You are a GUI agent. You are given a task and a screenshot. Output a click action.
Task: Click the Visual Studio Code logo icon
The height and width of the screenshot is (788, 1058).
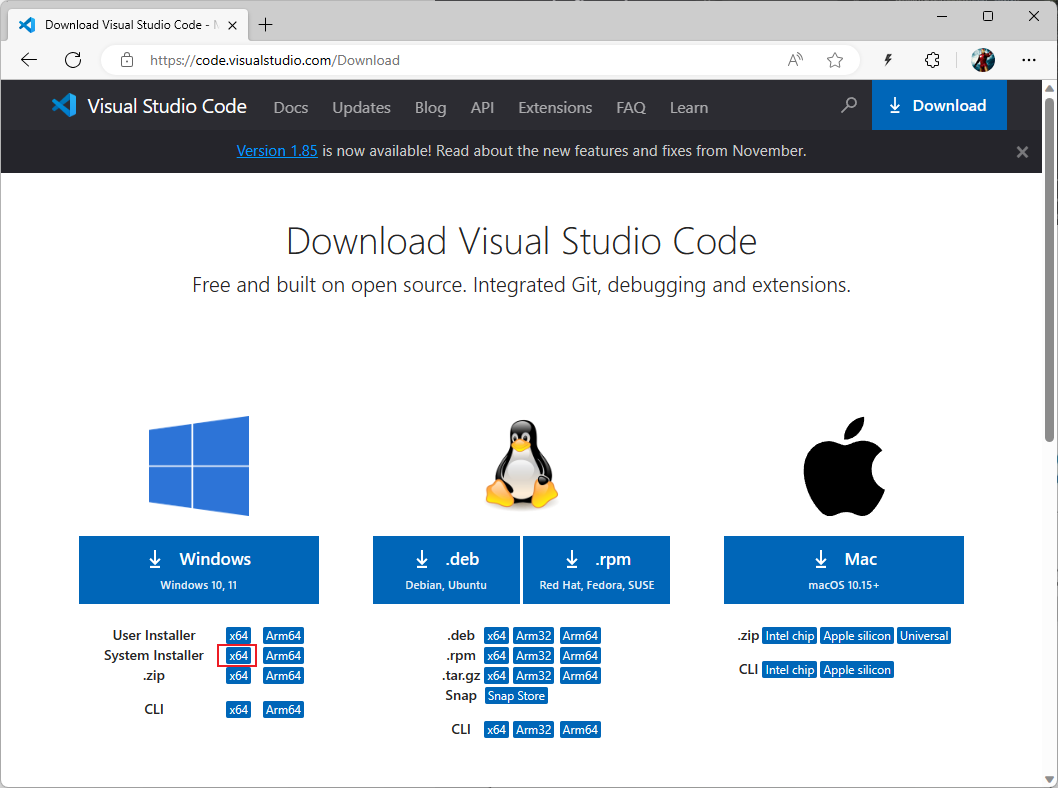64,106
